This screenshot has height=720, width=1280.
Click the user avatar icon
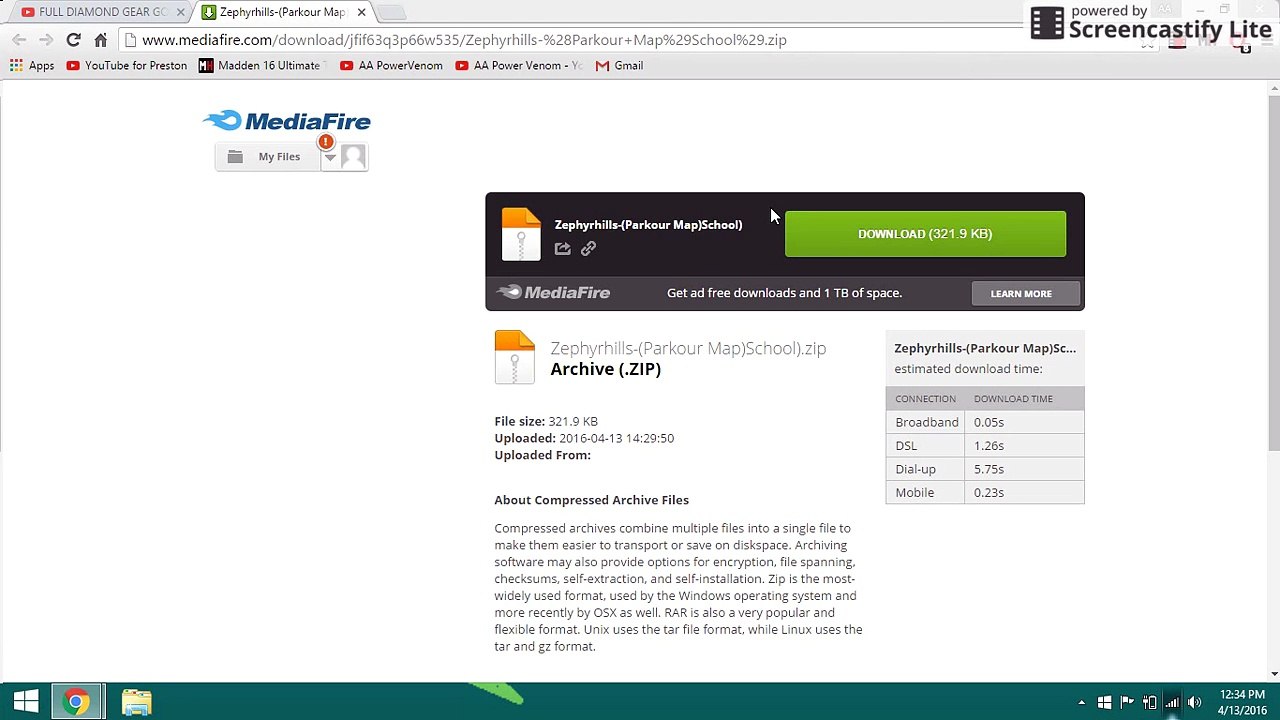tap(353, 157)
